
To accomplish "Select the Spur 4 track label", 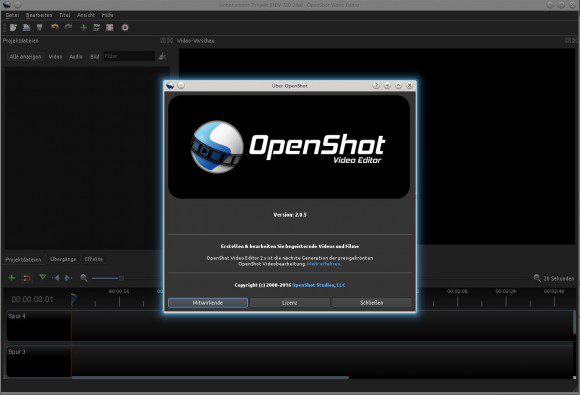I will coord(17,316).
